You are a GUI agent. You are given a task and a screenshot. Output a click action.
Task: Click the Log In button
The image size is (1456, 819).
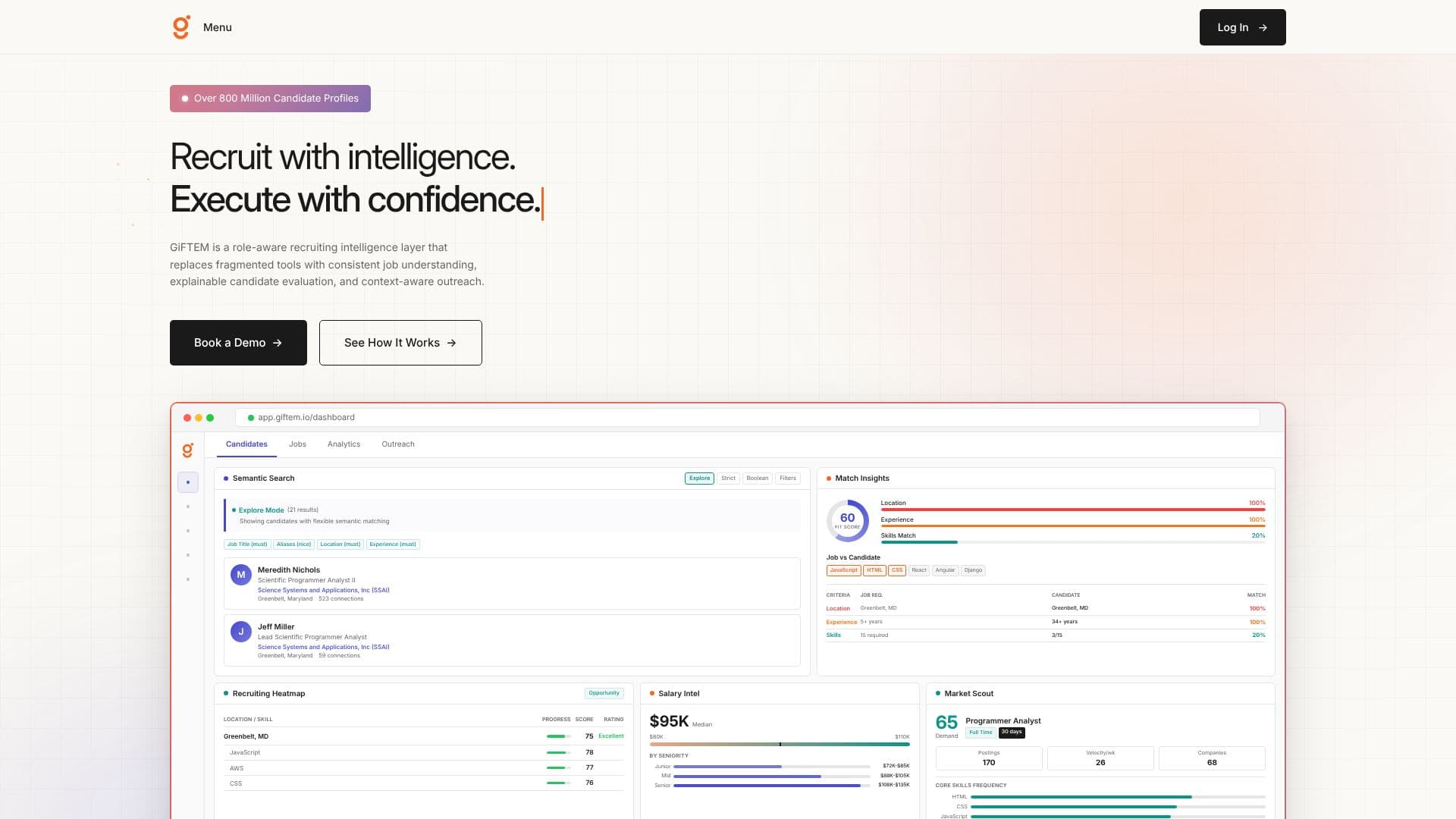point(1242,27)
